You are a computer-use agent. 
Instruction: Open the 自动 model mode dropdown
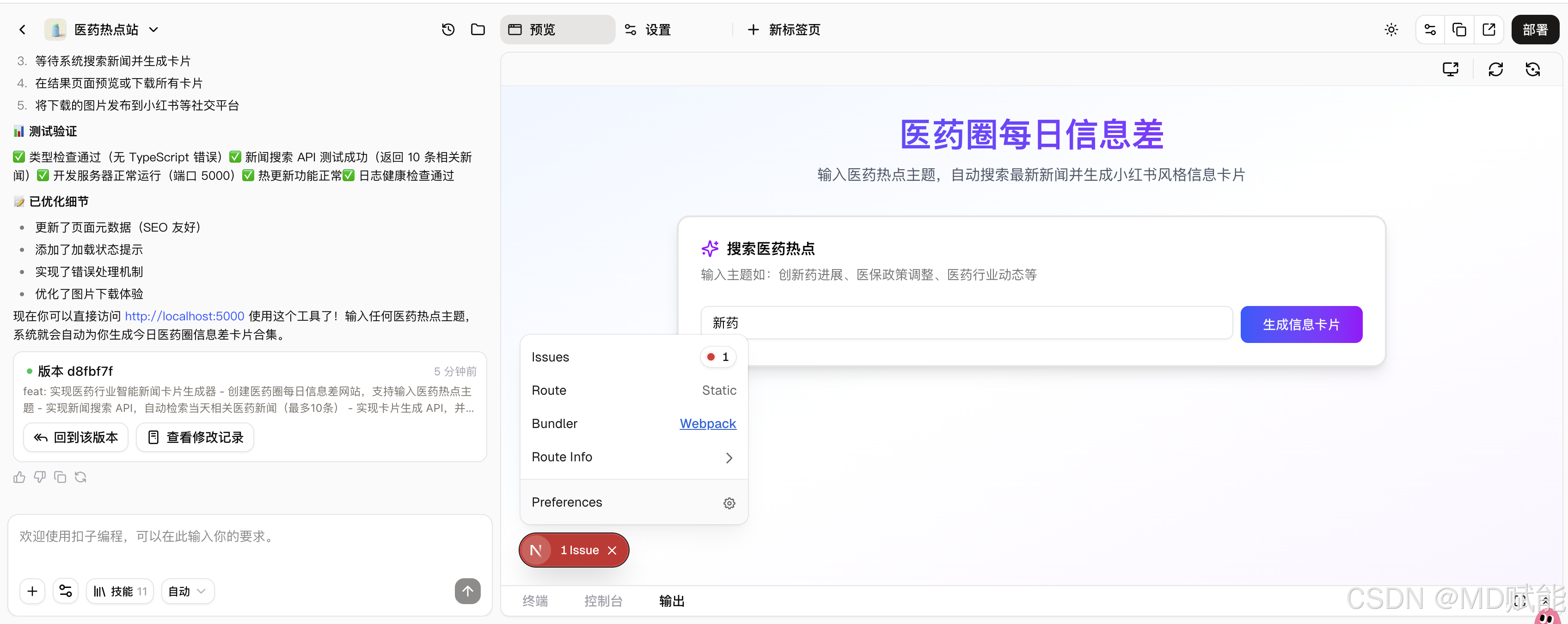coord(187,591)
